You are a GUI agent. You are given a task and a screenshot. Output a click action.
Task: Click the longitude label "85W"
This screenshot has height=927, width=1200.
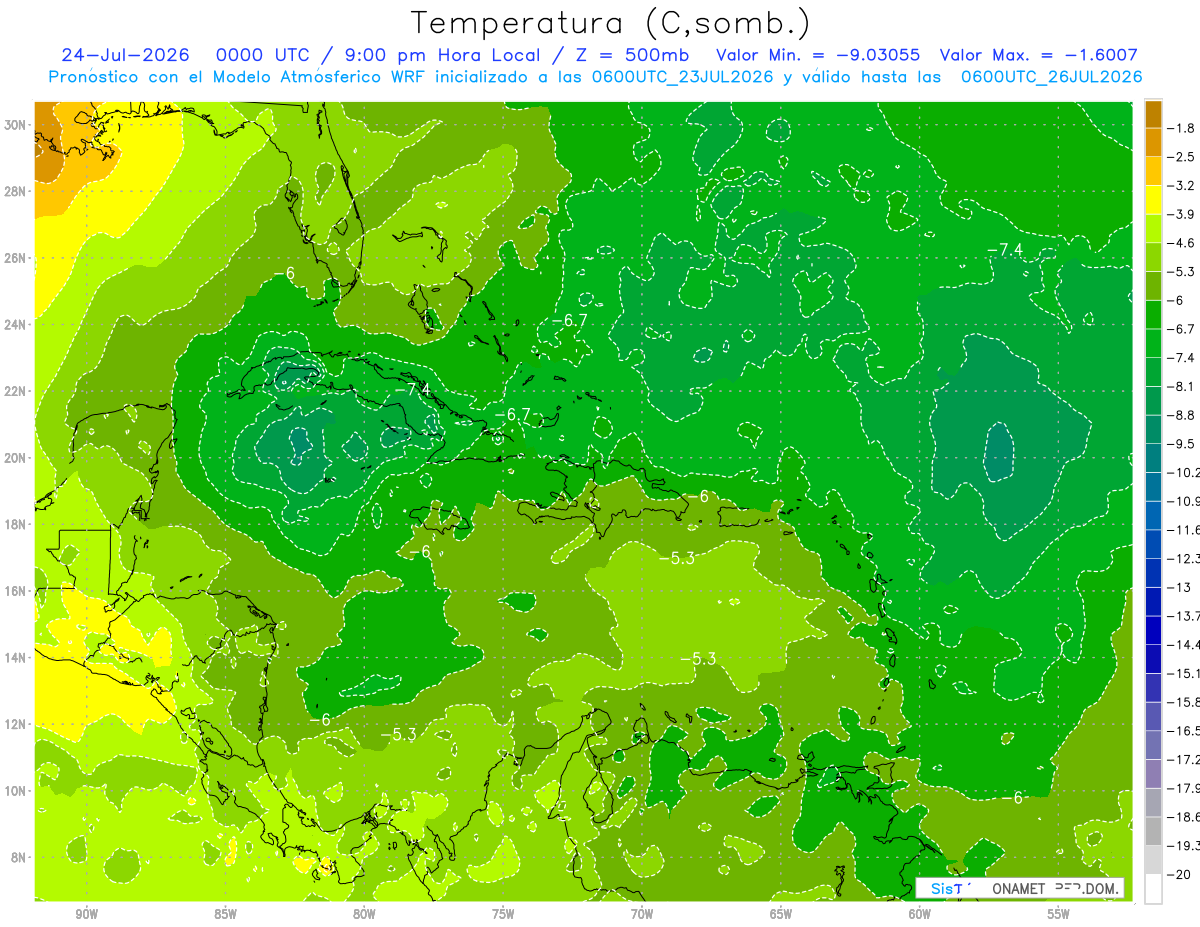[x=225, y=914]
